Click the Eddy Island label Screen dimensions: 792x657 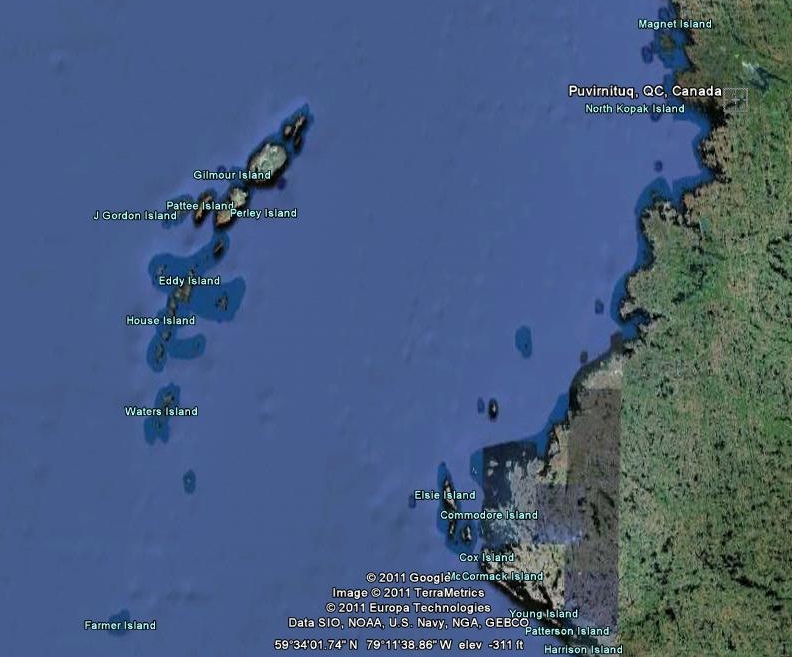189,281
